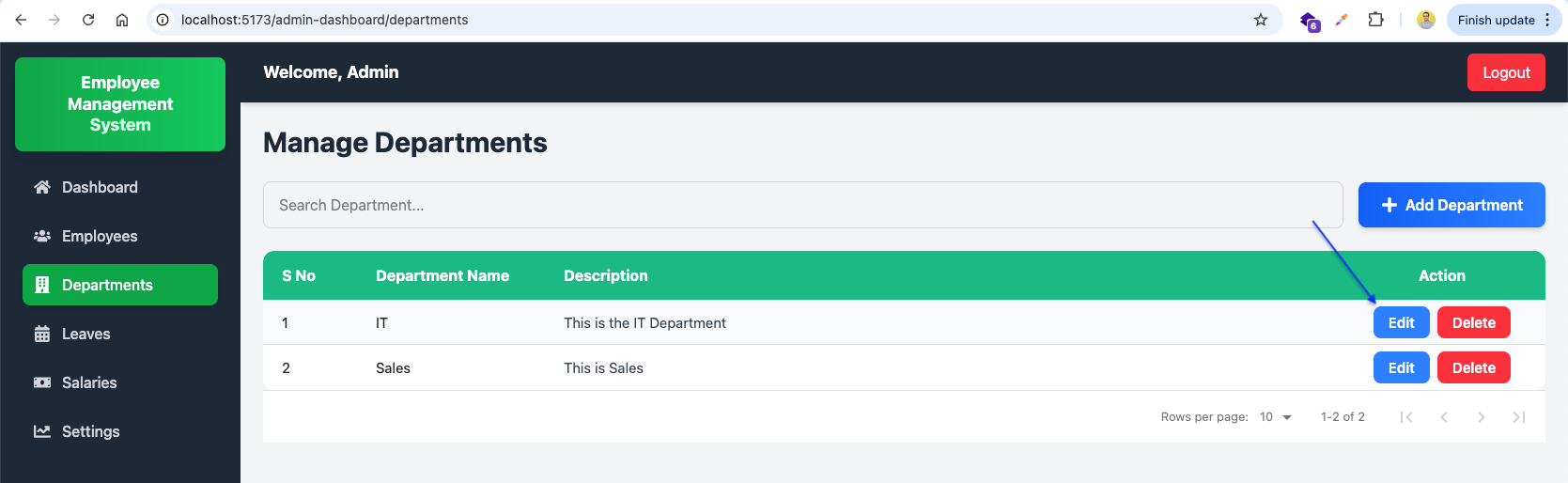The height and width of the screenshot is (483, 1568).
Task: Click the Dashboard home icon in sidebar
Action: [42, 187]
